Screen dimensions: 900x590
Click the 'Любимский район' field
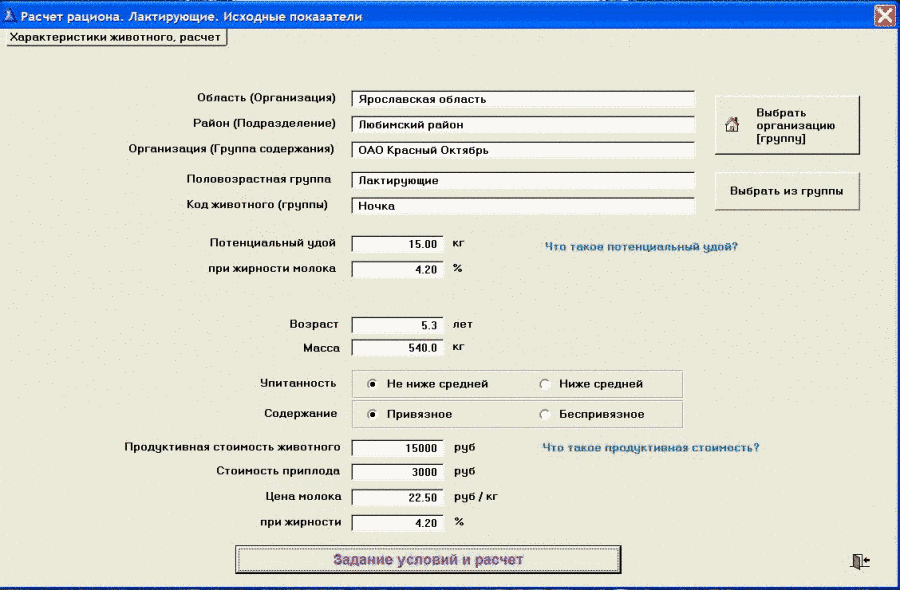[x=523, y=125]
